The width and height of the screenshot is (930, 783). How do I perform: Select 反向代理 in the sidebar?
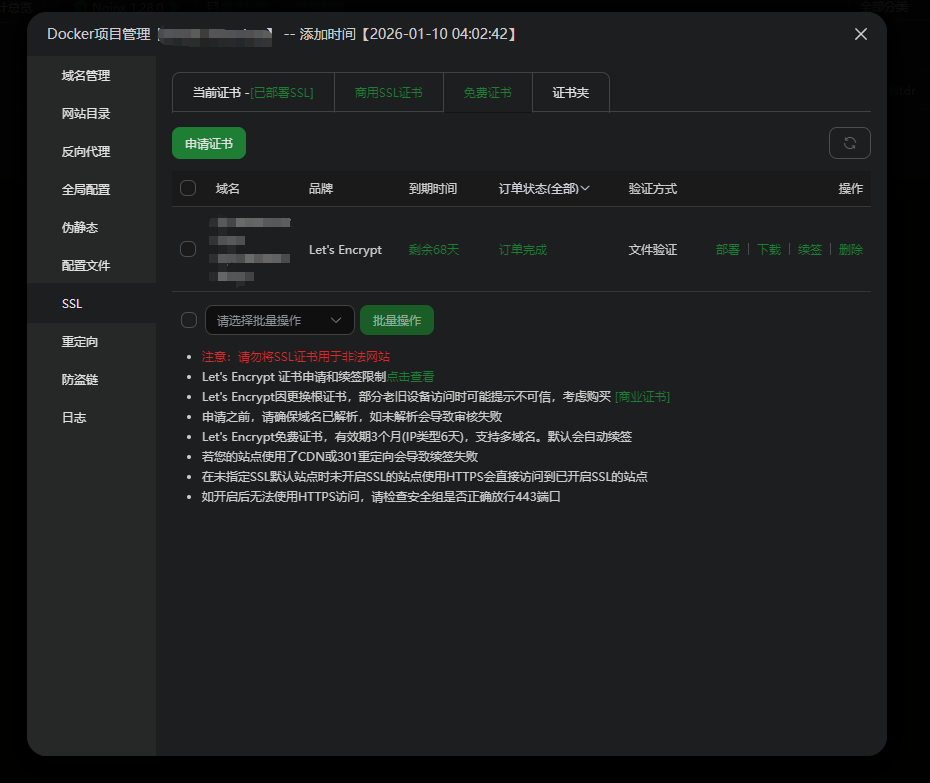[x=86, y=152]
